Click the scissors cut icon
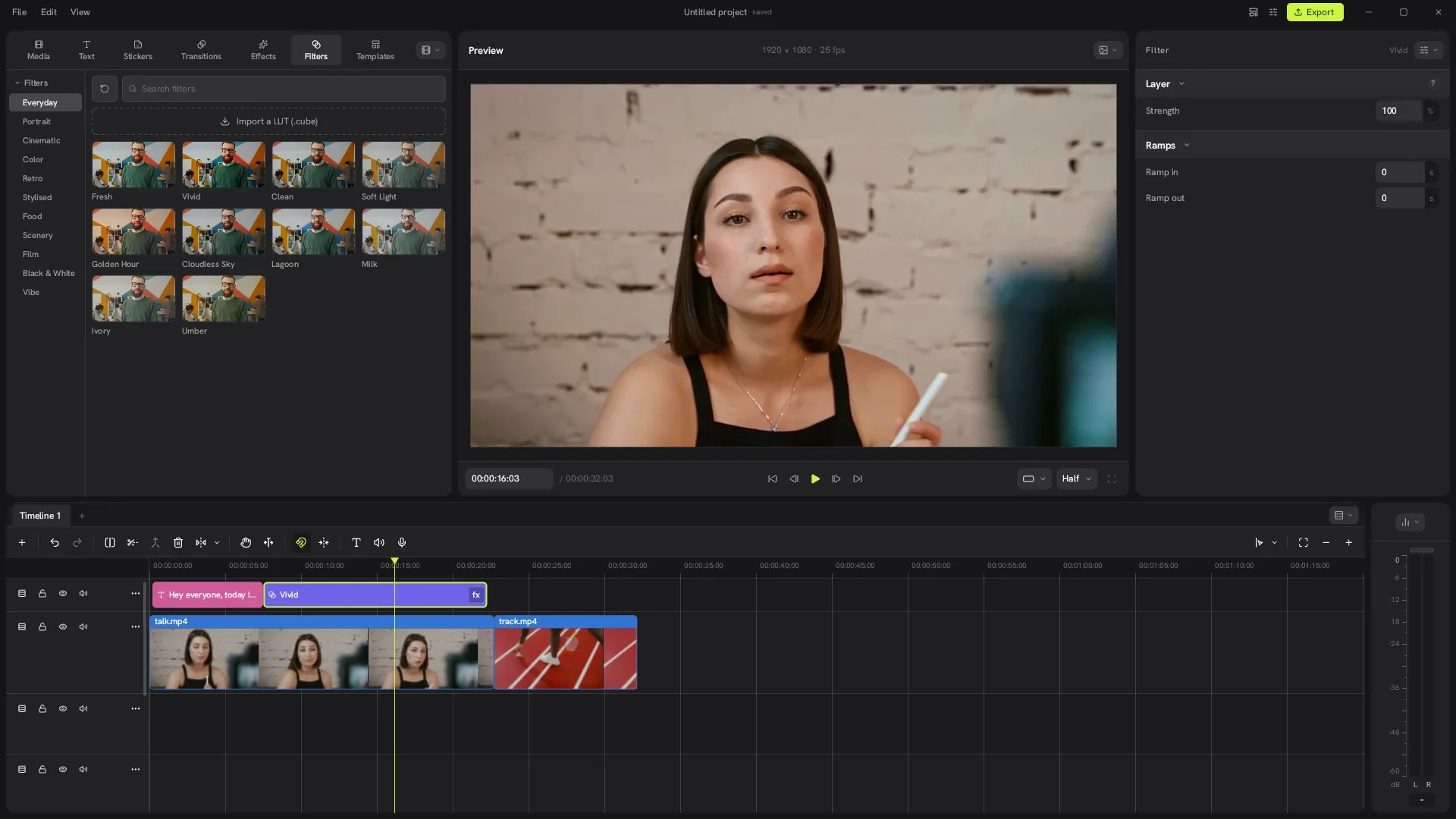Screen dimensions: 1456x819 coord(133,543)
